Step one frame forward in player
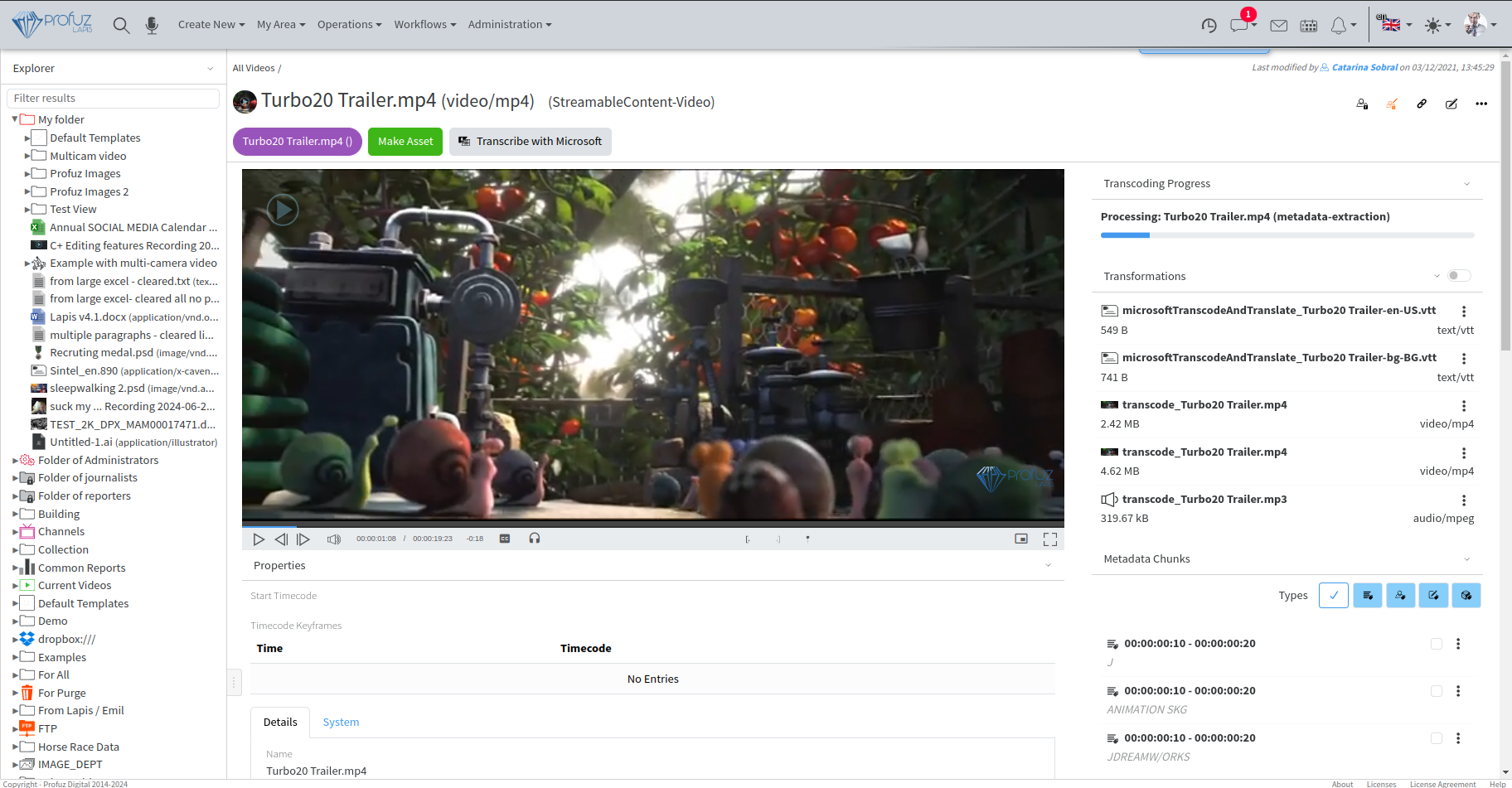The height and width of the screenshot is (788, 1512). (x=303, y=539)
